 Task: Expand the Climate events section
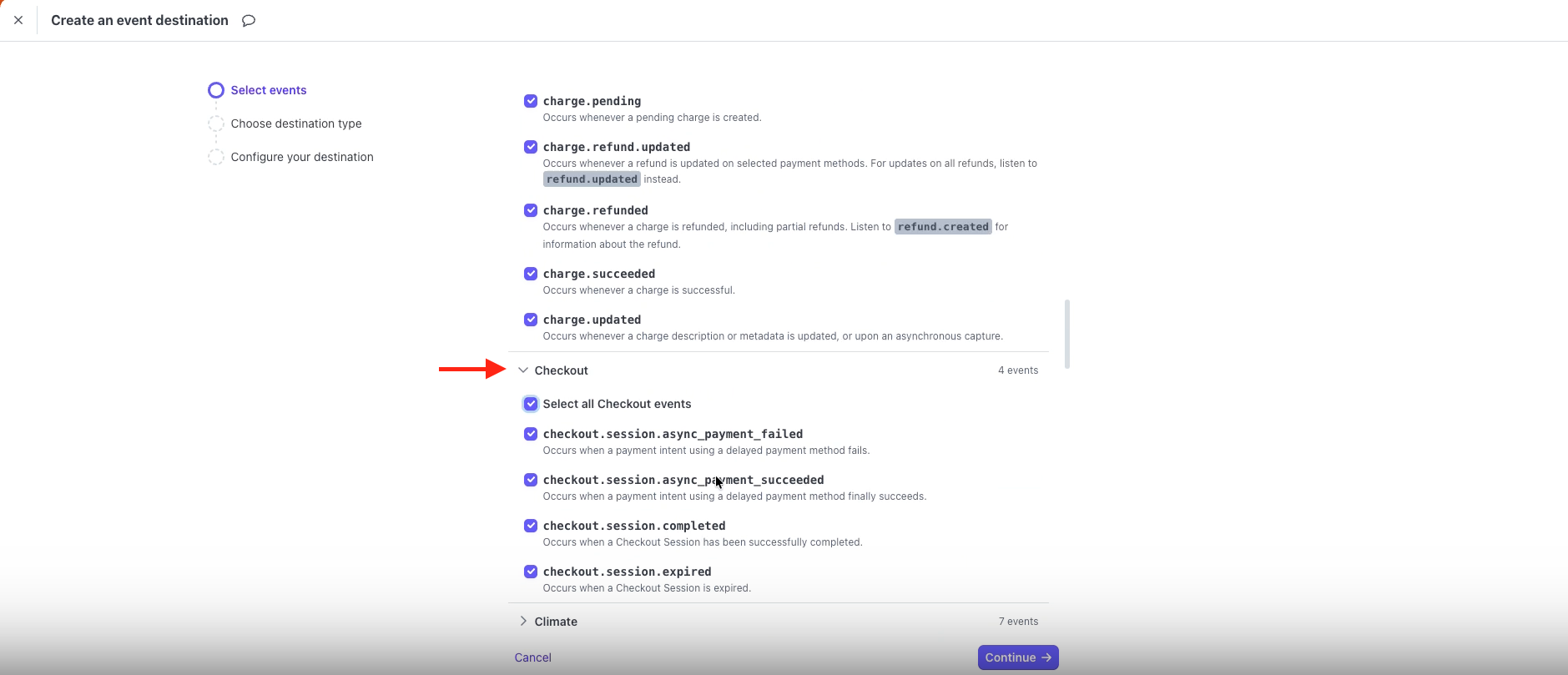[x=523, y=622]
